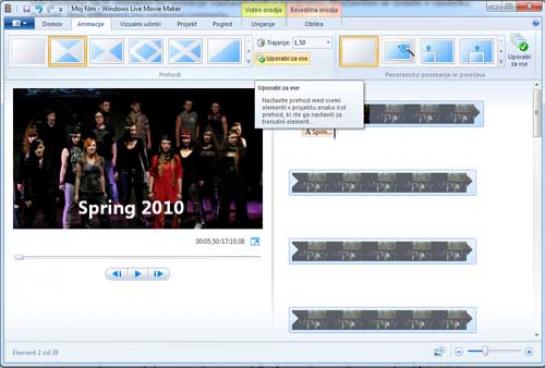This screenshot has width=545, height=368.
Task: Click the save icon in title bar
Action: coord(26,9)
